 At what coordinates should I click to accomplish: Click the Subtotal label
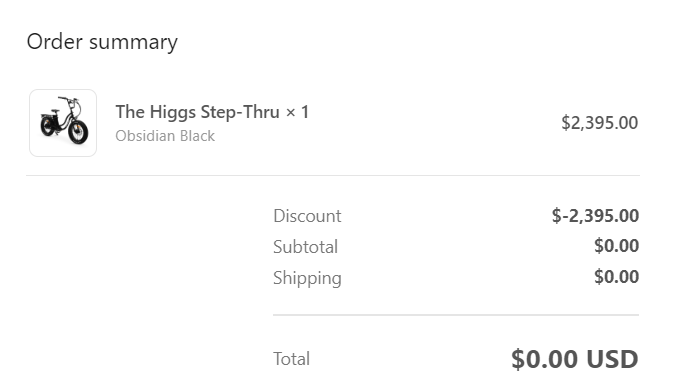point(305,247)
